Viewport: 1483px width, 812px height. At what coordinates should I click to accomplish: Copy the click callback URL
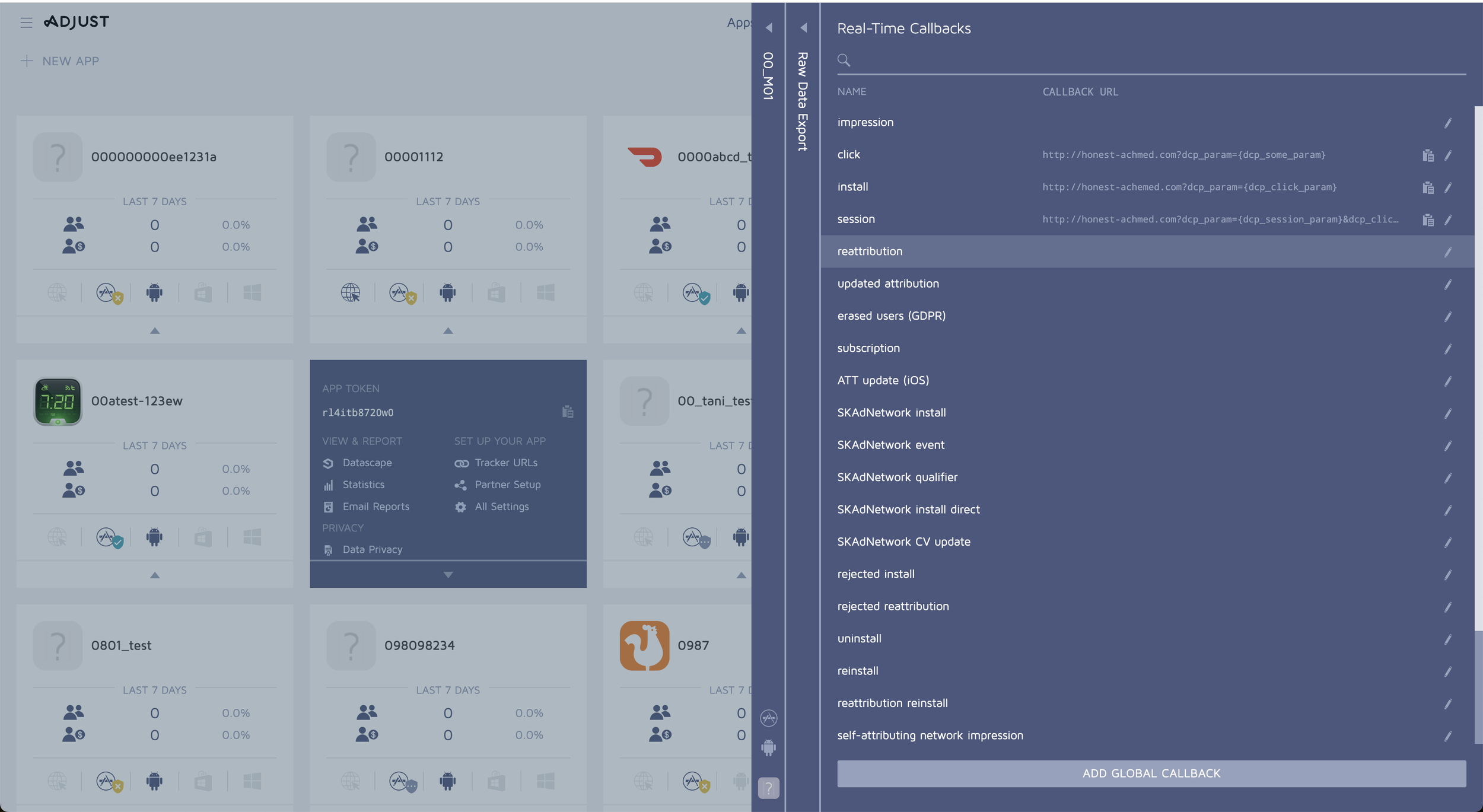[1428, 155]
